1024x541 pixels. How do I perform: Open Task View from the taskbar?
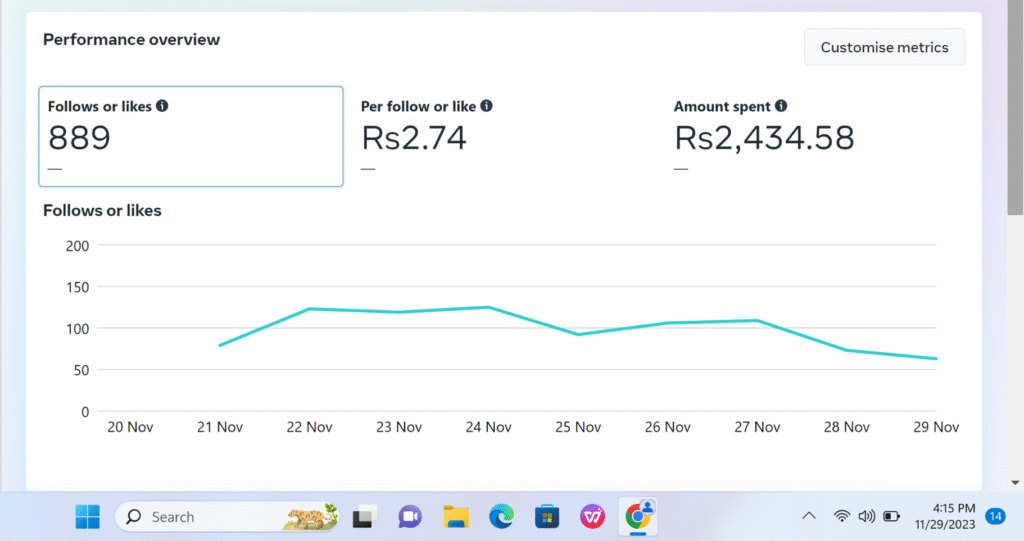pos(363,517)
